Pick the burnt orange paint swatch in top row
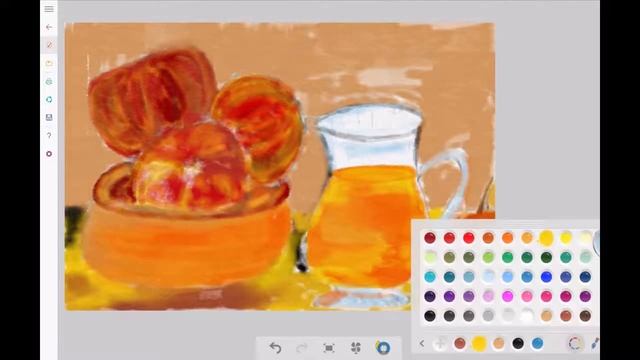This screenshot has width=640, height=360. 488,238
